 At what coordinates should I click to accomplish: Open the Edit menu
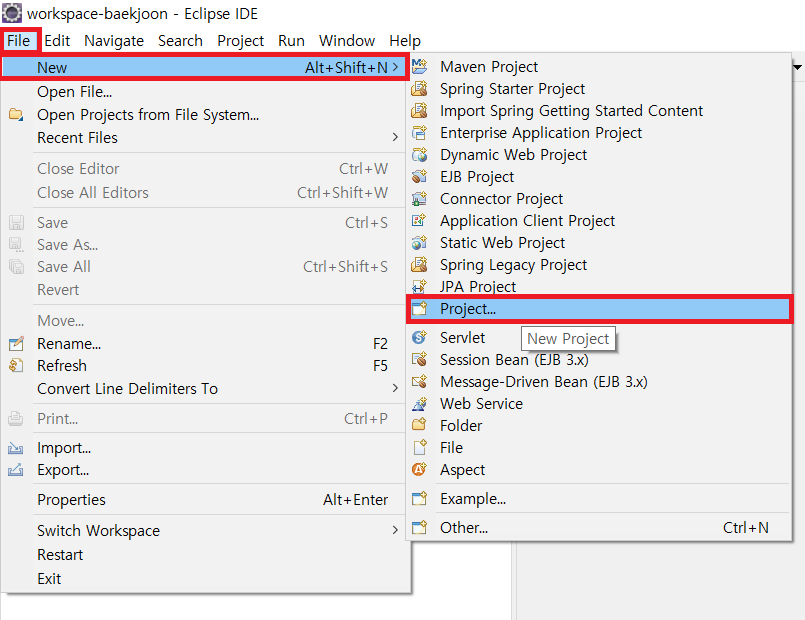(57, 41)
